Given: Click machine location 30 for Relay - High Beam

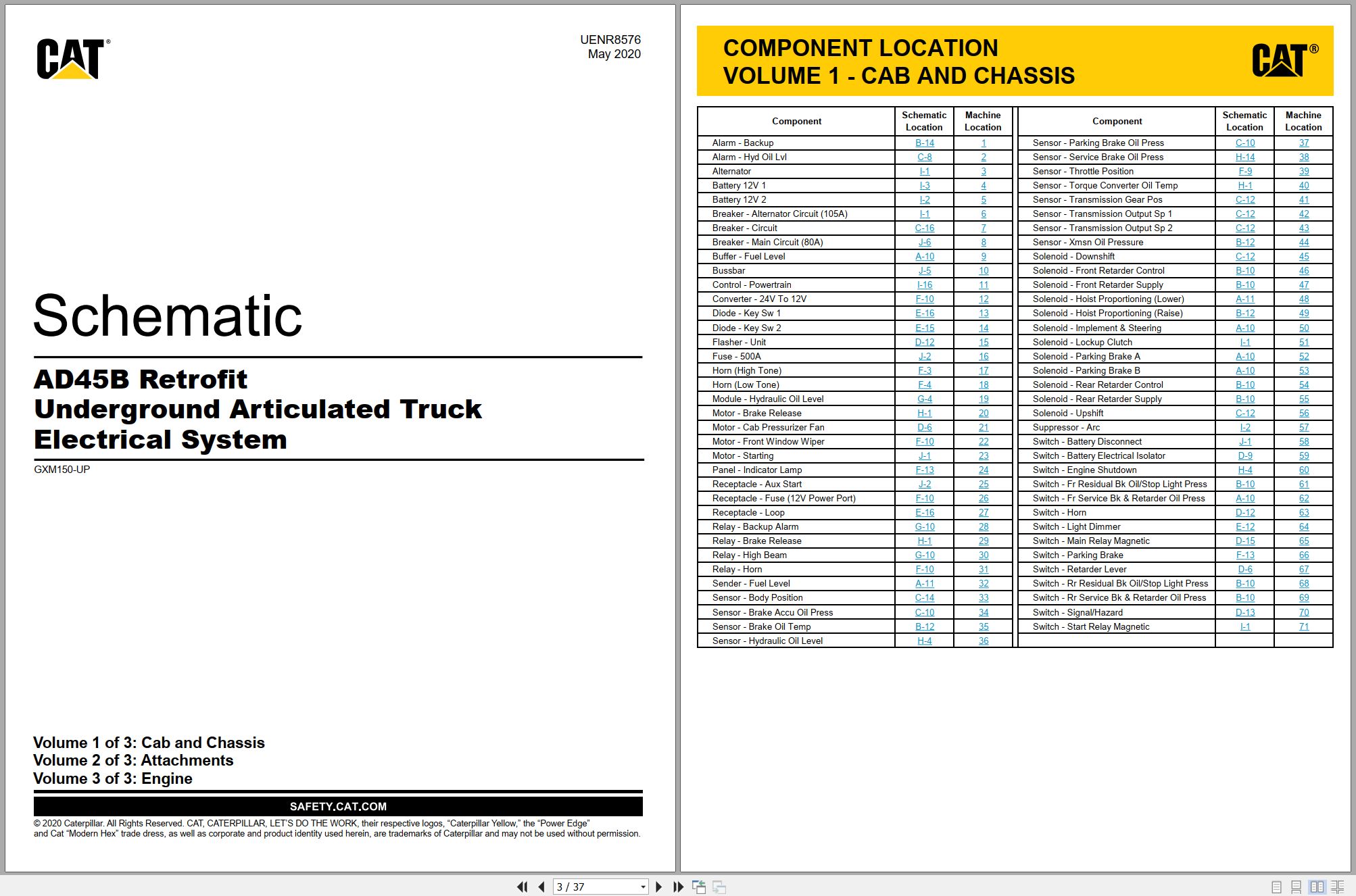Looking at the screenshot, I should pos(983,555).
